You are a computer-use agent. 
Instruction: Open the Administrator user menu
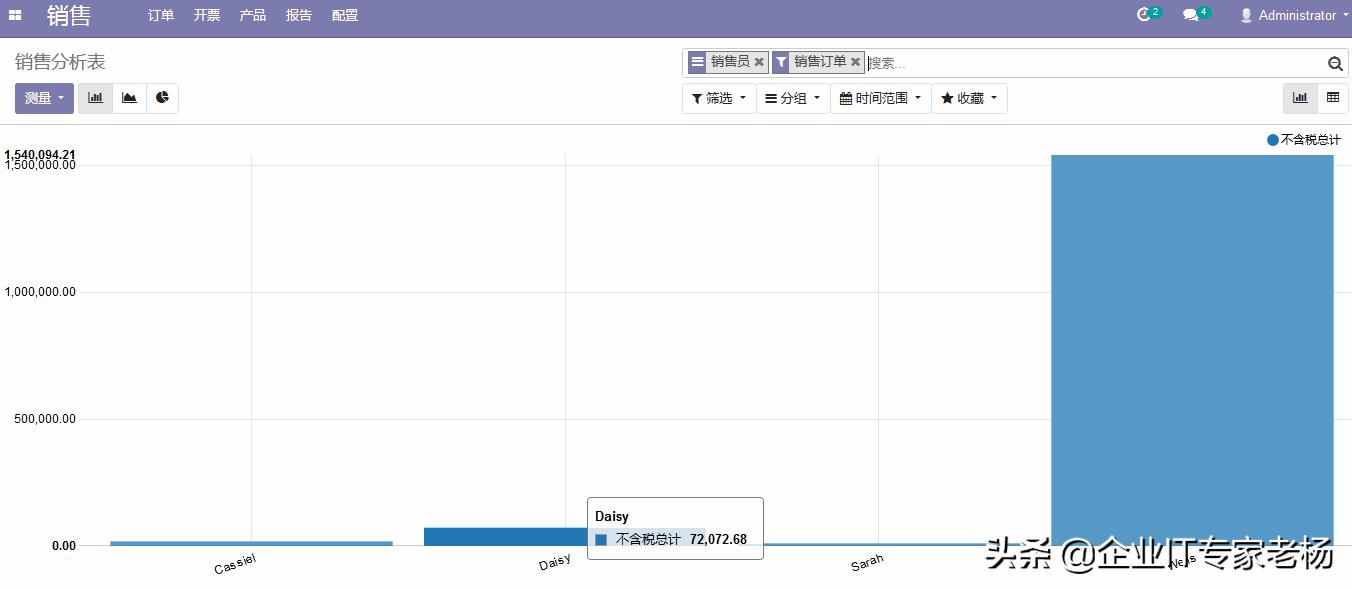click(x=1295, y=15)
